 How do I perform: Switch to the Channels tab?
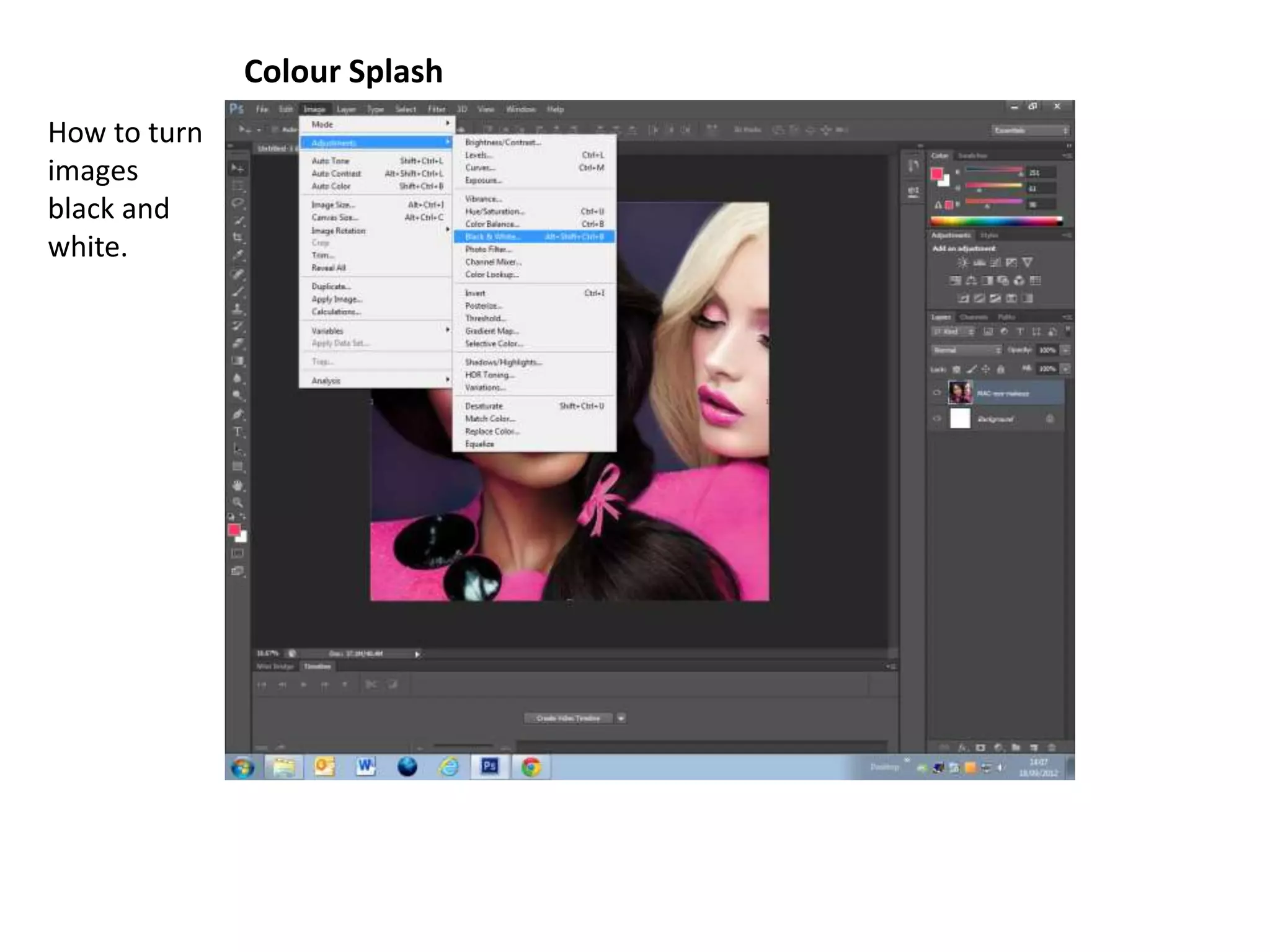point(972,317)
